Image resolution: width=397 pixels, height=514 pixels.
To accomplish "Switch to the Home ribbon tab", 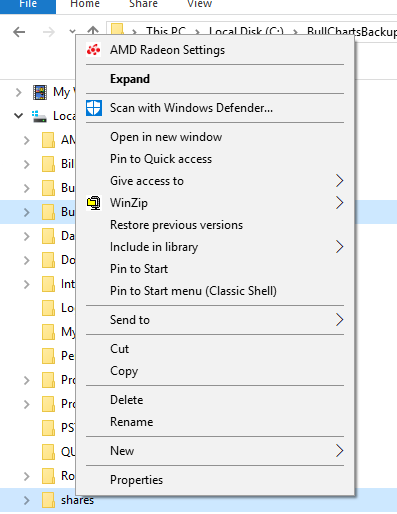I will point(85,4).
